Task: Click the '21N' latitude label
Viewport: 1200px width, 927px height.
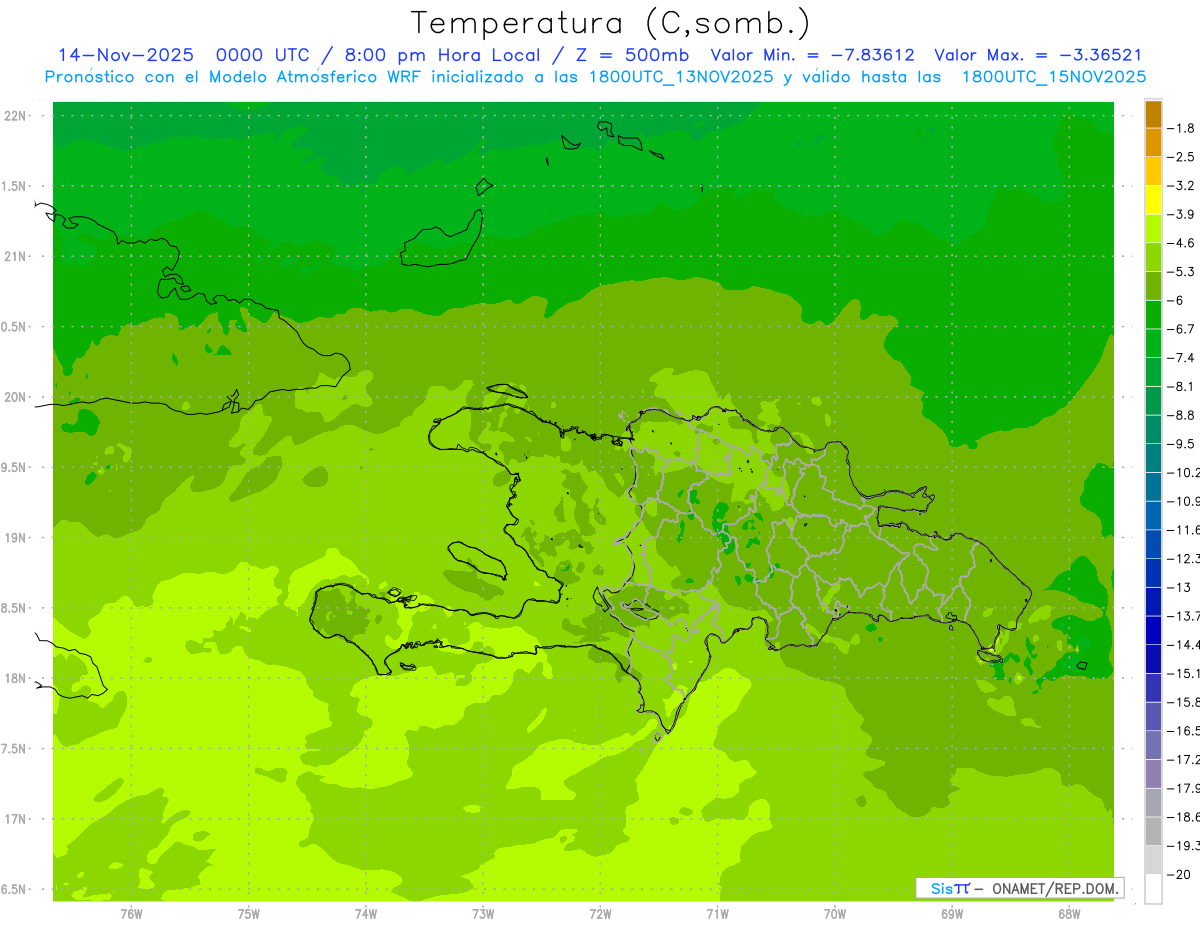Action: (x=16, y=257)
